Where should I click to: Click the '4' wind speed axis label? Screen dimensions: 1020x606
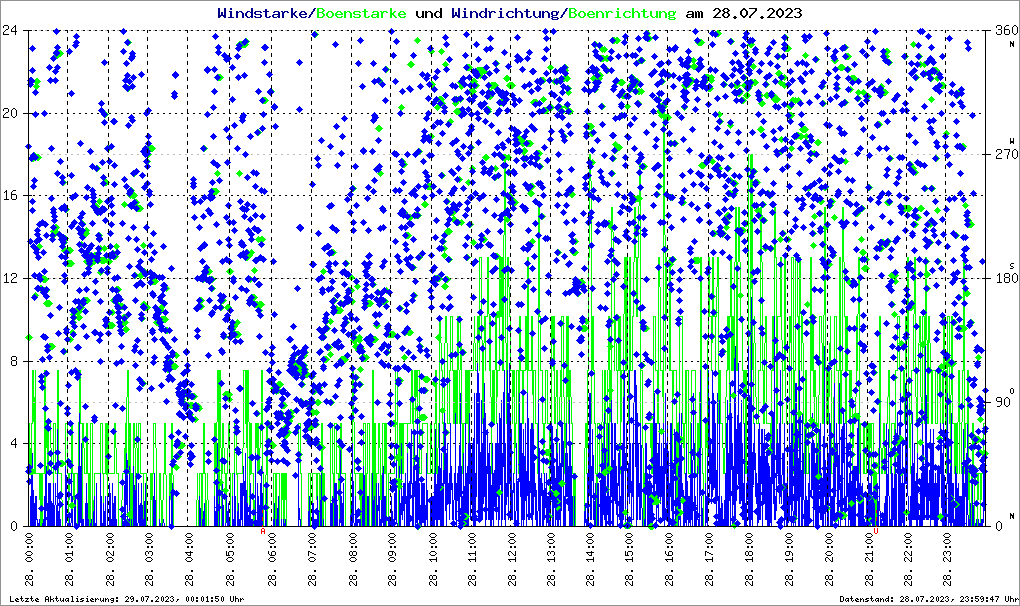tap(13, 443)
